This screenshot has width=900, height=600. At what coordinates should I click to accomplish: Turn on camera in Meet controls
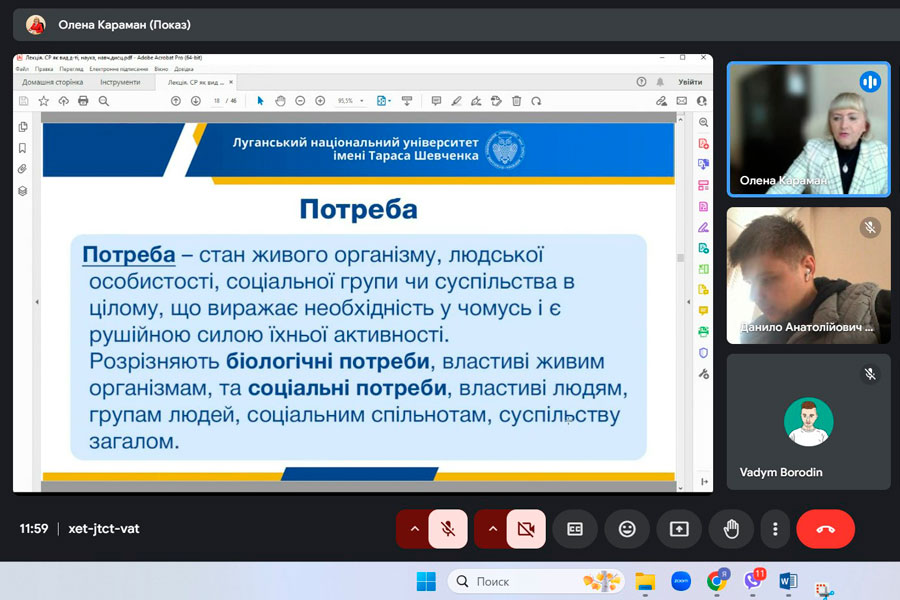click(526, 529)
